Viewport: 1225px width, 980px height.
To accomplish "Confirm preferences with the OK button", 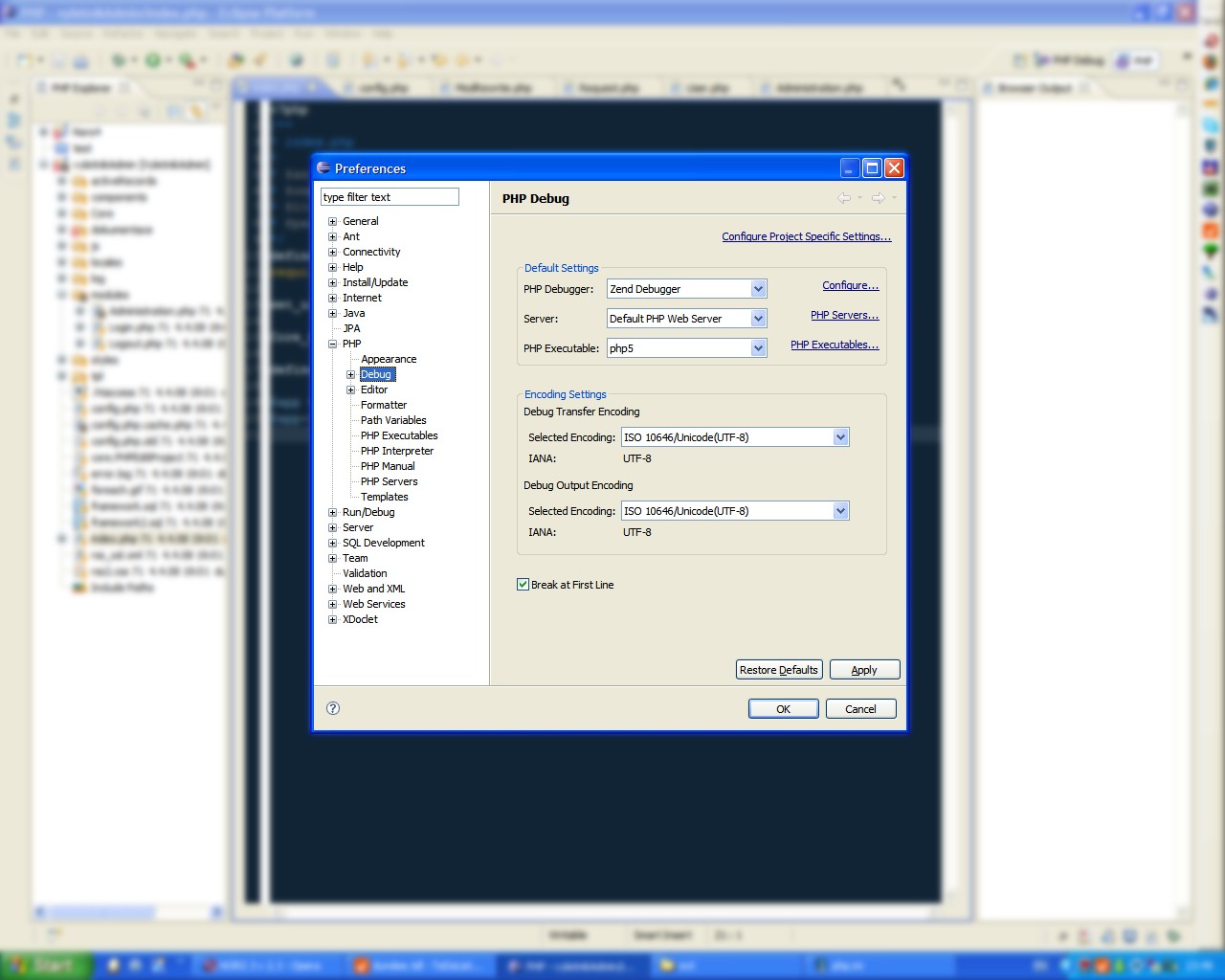I will coord(783,709).
